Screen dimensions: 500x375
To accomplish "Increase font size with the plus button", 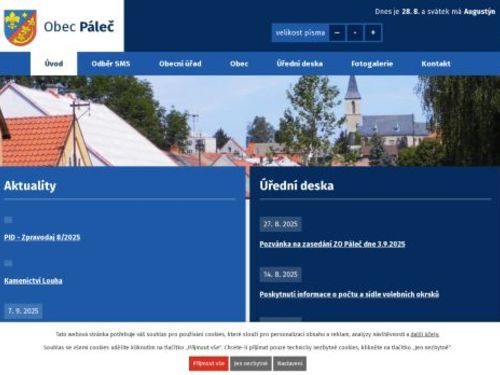I will (x=373, y=33).
